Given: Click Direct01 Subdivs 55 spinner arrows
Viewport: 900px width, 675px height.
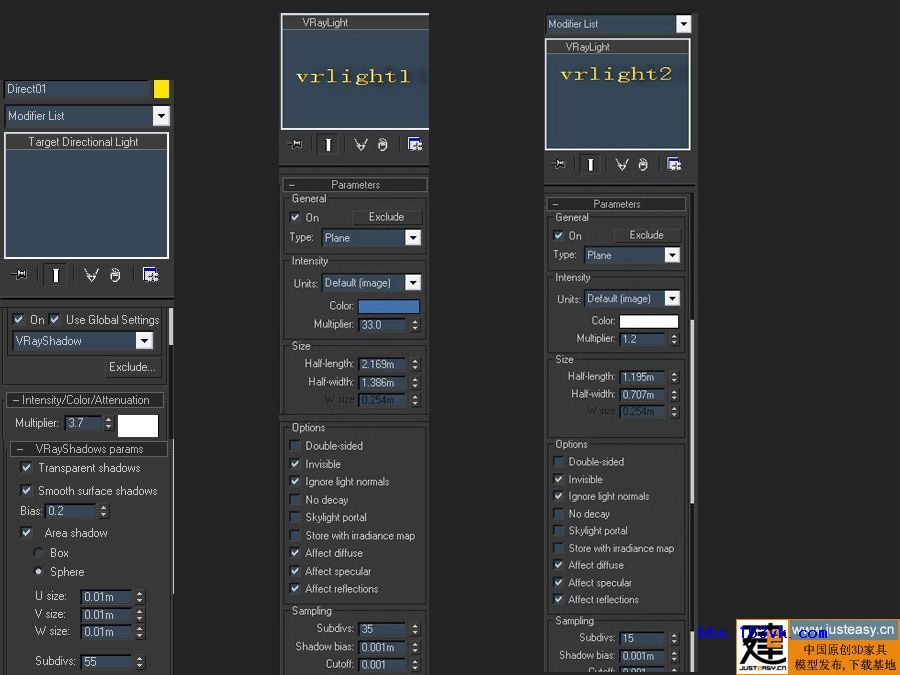Looking at the screenshot, I should [139, 662].
